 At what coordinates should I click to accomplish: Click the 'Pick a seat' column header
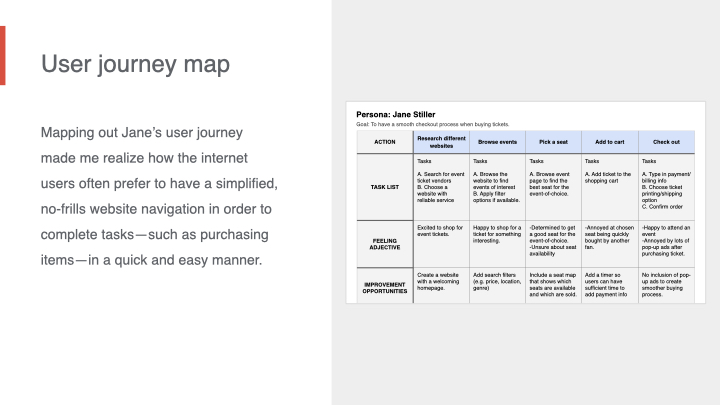pyautogui.click(x=553, y=141)
